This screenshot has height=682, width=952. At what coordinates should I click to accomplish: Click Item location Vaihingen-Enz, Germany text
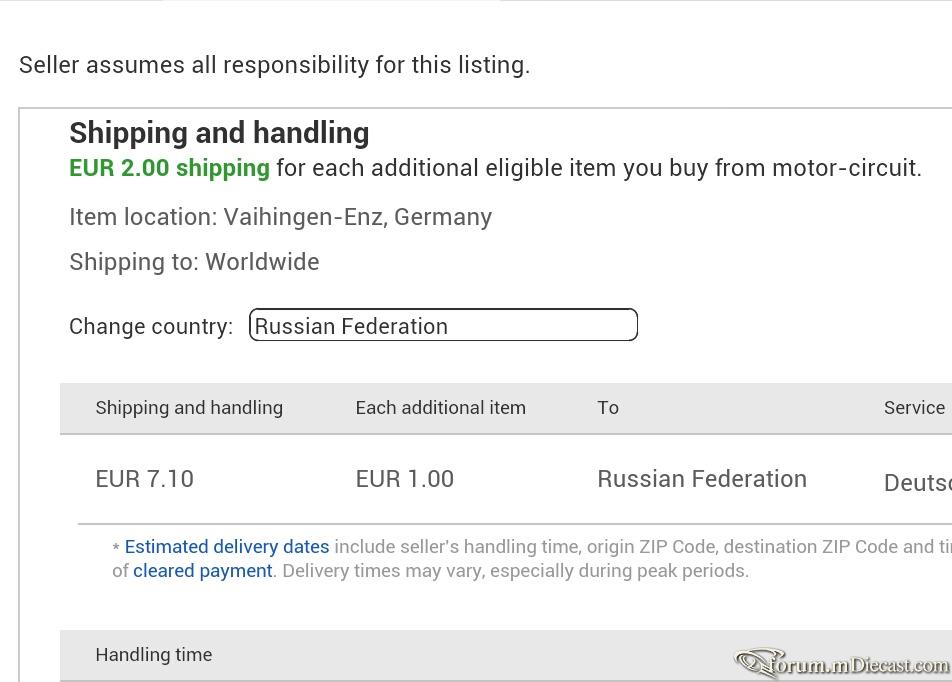coord(280,217)
